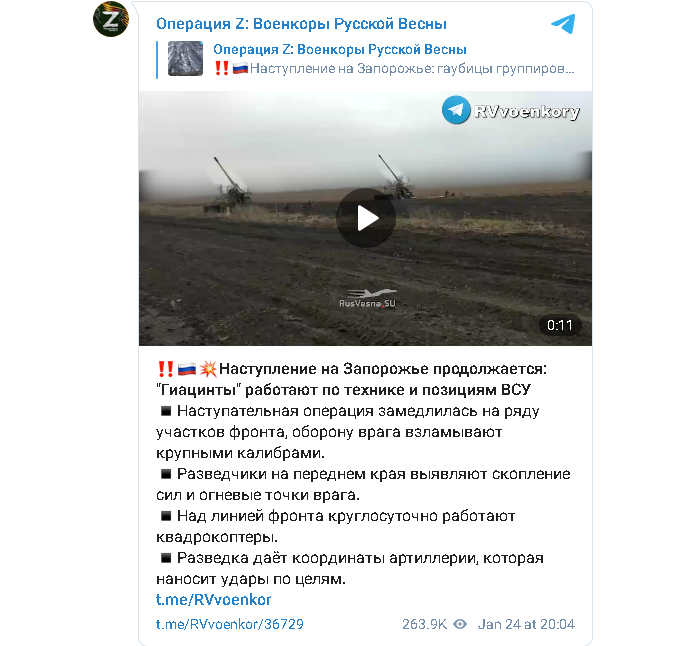Click the t.me/RVvoenkor link in post
Screen dimensions: 686x646
tap(214, 600)
